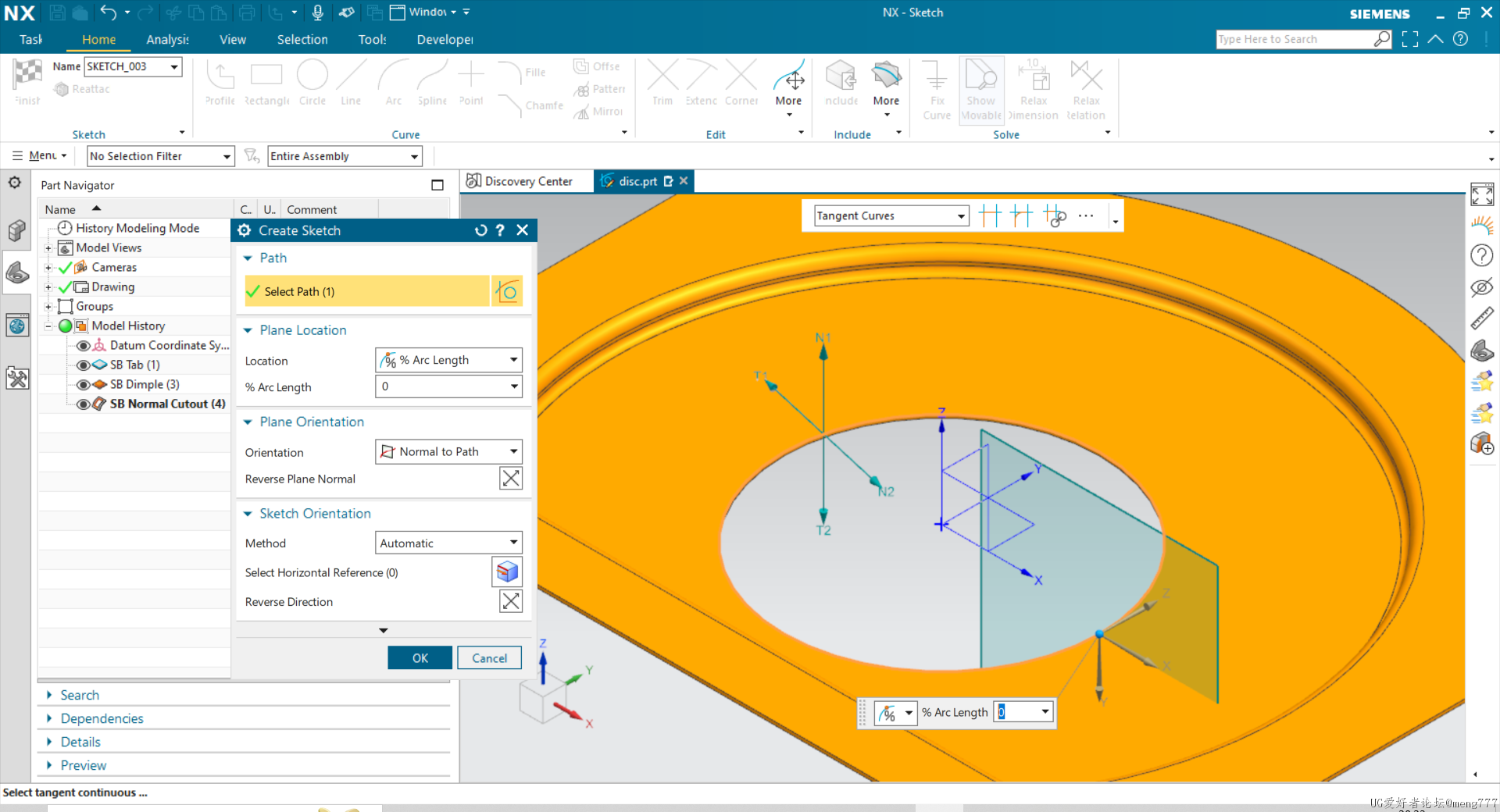Click the Fix Curve tool
The height and width of the screenshot is (812, 1500).
(x=937, y=90)
